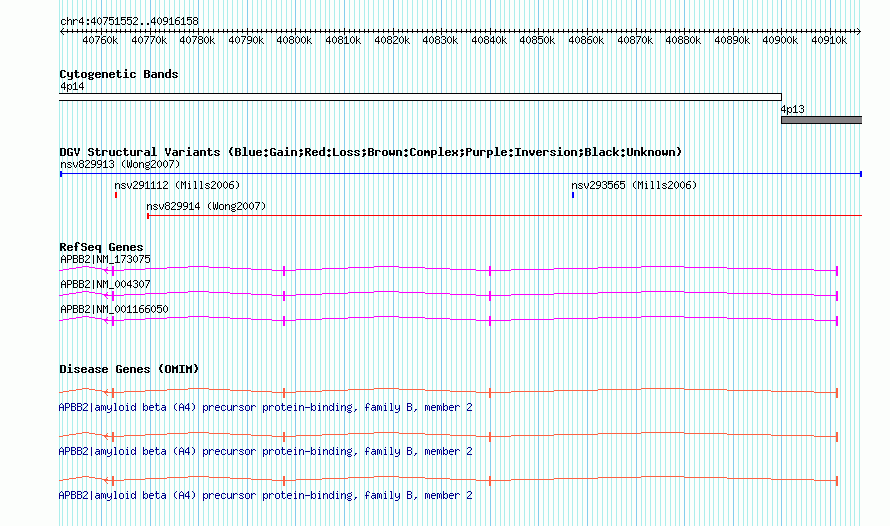Click the 40790k ruler label
This screenshot has height=526, width=890.
tap(246, 40)
